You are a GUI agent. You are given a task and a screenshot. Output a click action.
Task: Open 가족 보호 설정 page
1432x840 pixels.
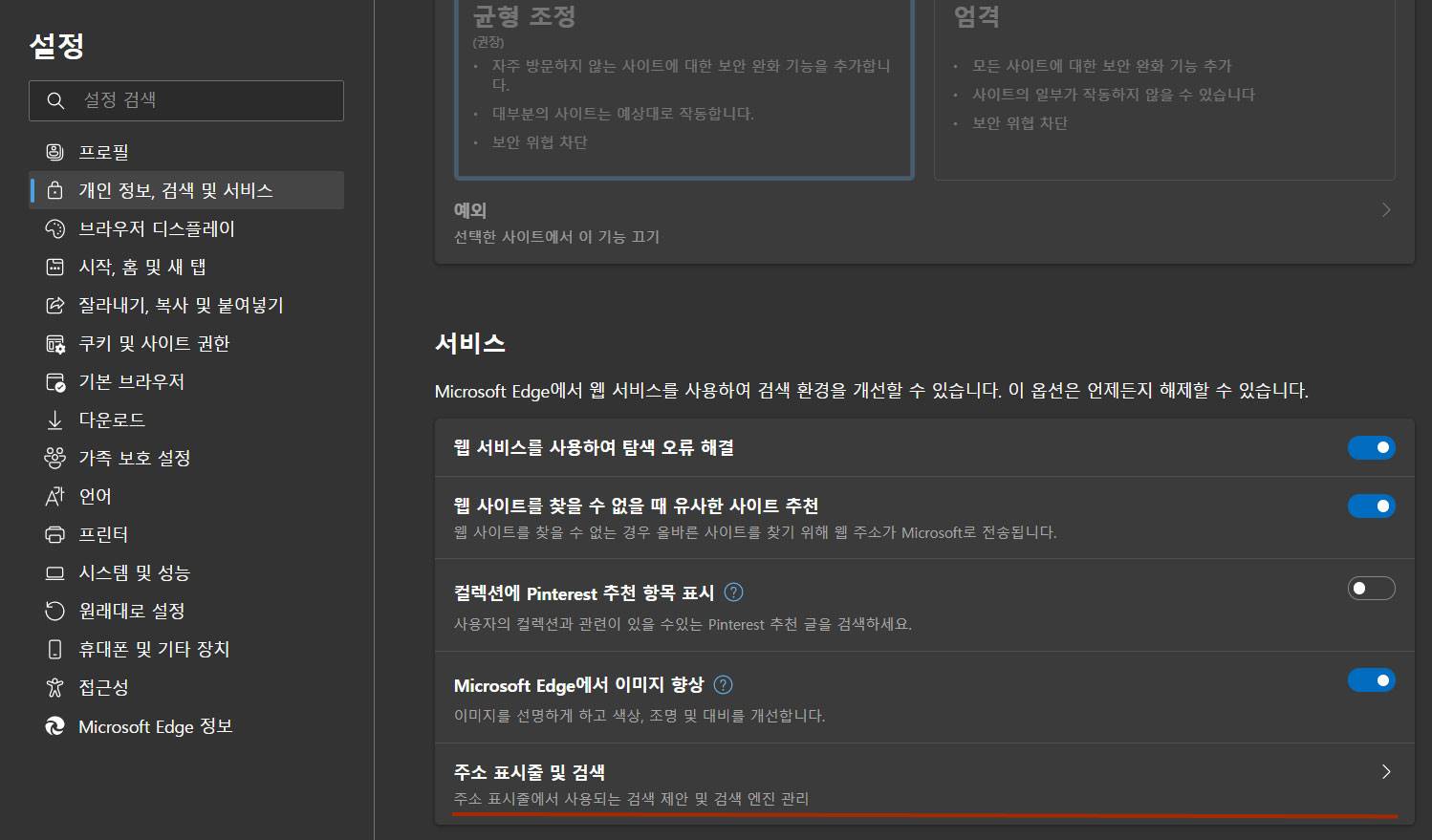(186, 458)
